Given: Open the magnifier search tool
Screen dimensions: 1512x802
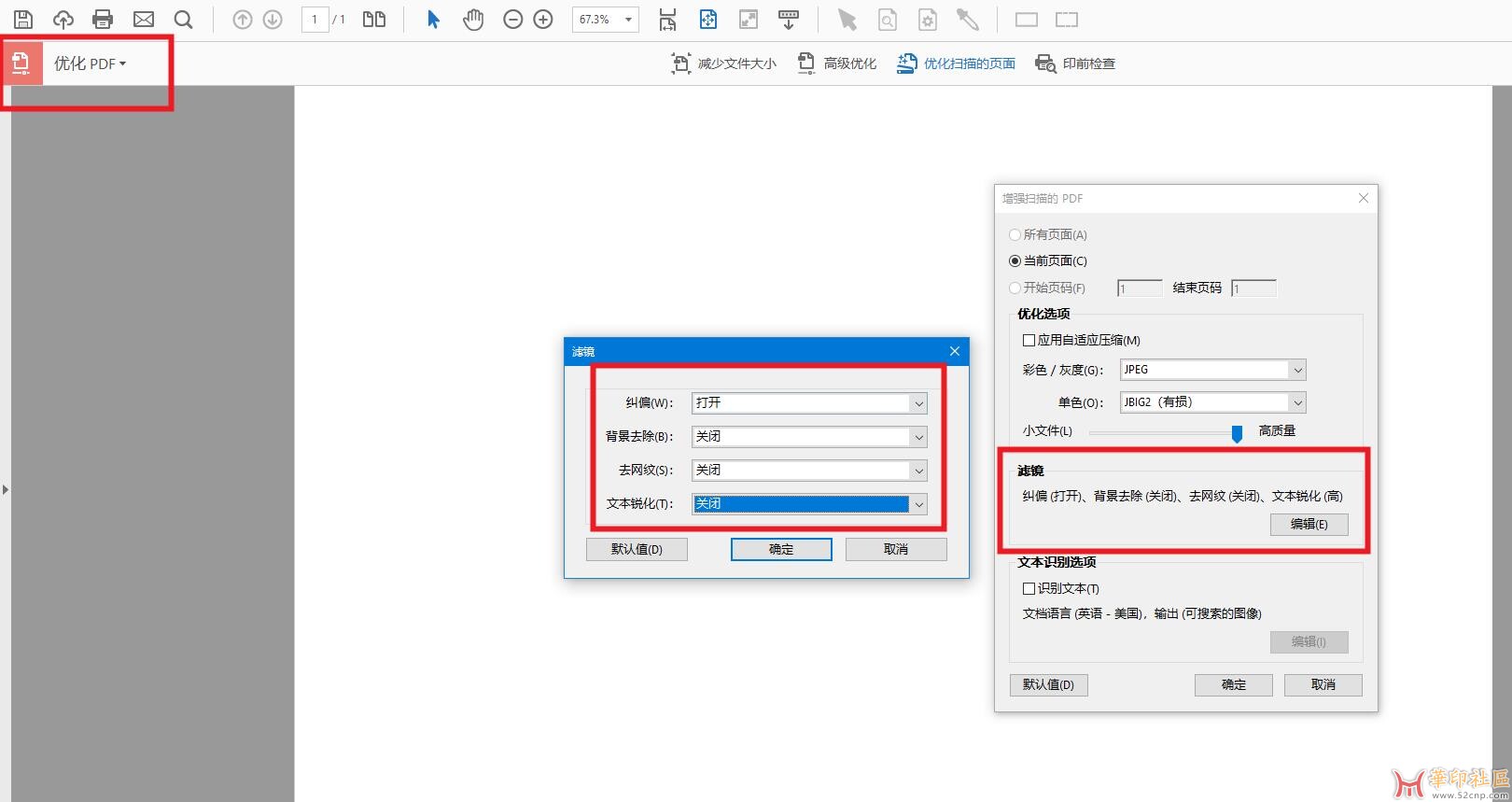Looking at the screenshot, I should point(184,20).
